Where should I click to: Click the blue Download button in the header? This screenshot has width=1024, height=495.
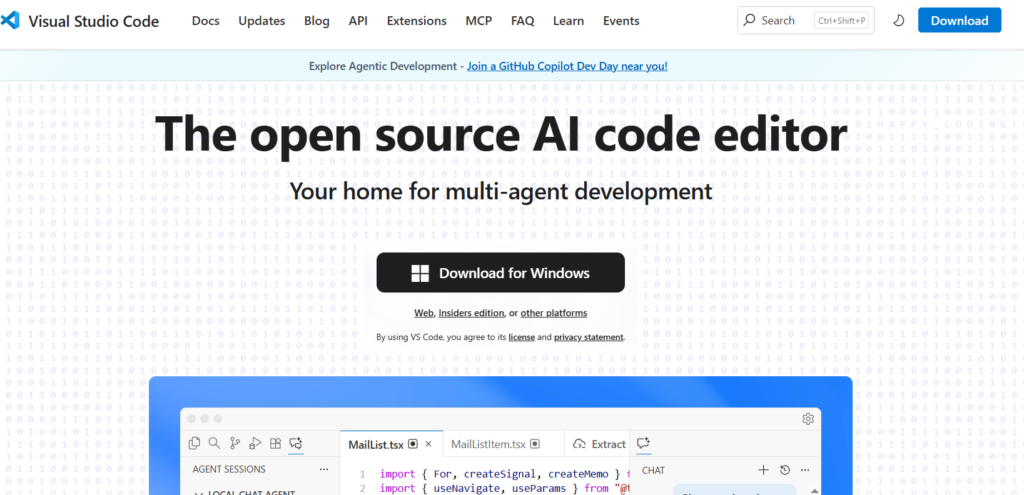(959, 20)
